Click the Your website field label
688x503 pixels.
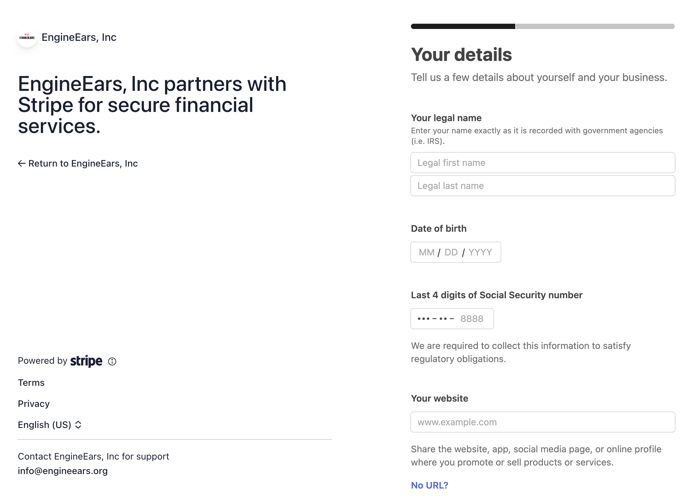coord(439,399)
